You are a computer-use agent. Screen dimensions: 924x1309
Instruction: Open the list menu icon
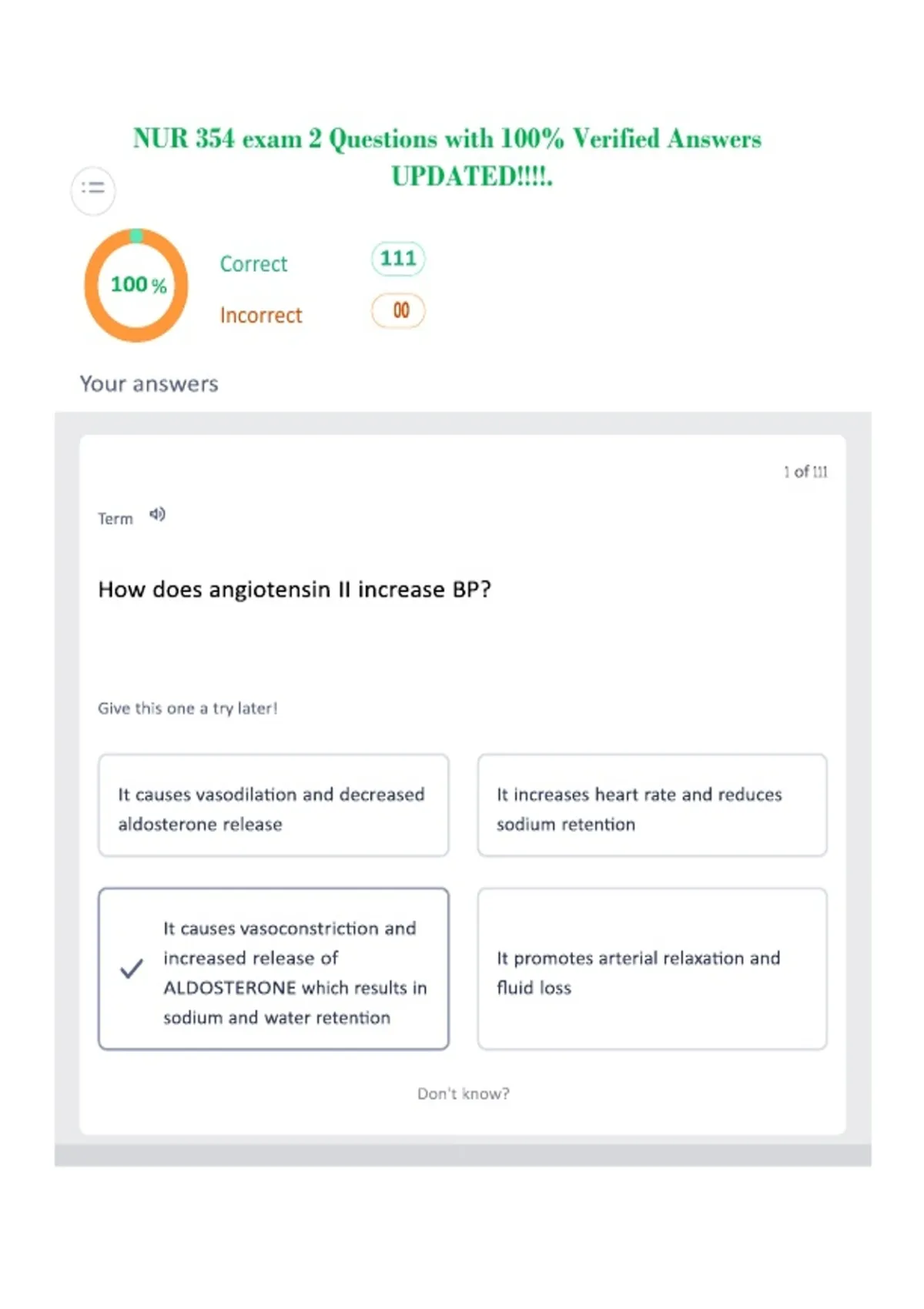click(x=93, y=189)
